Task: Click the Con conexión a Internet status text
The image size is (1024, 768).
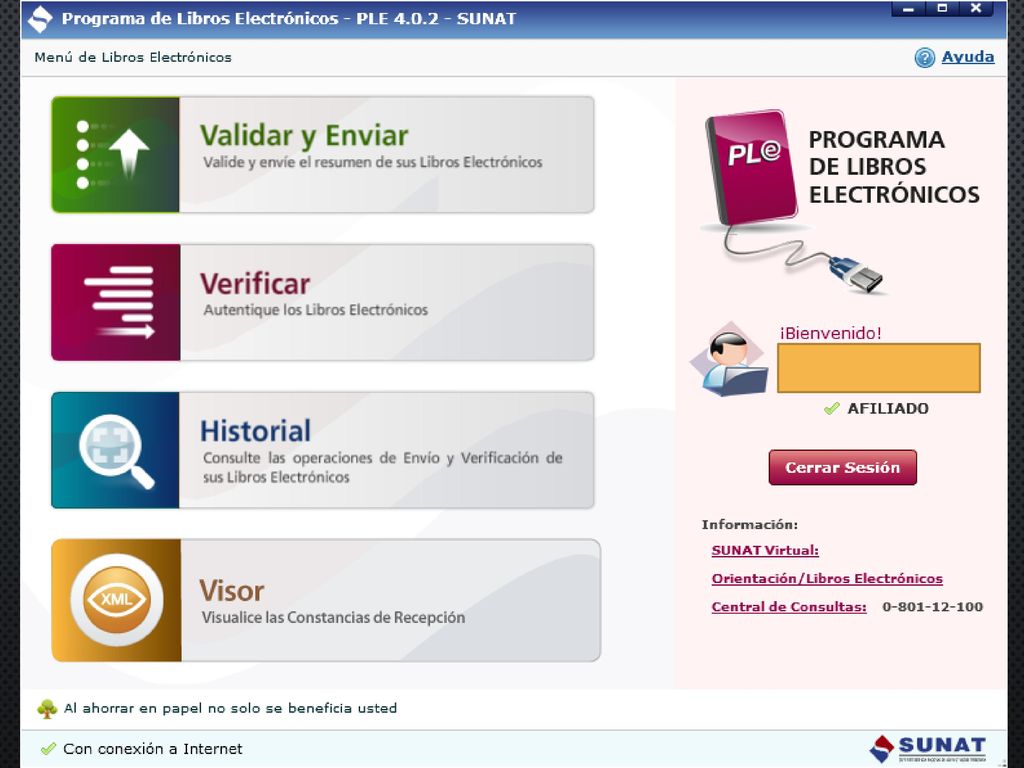Action: pyautogui.click(x=153, y=749)
